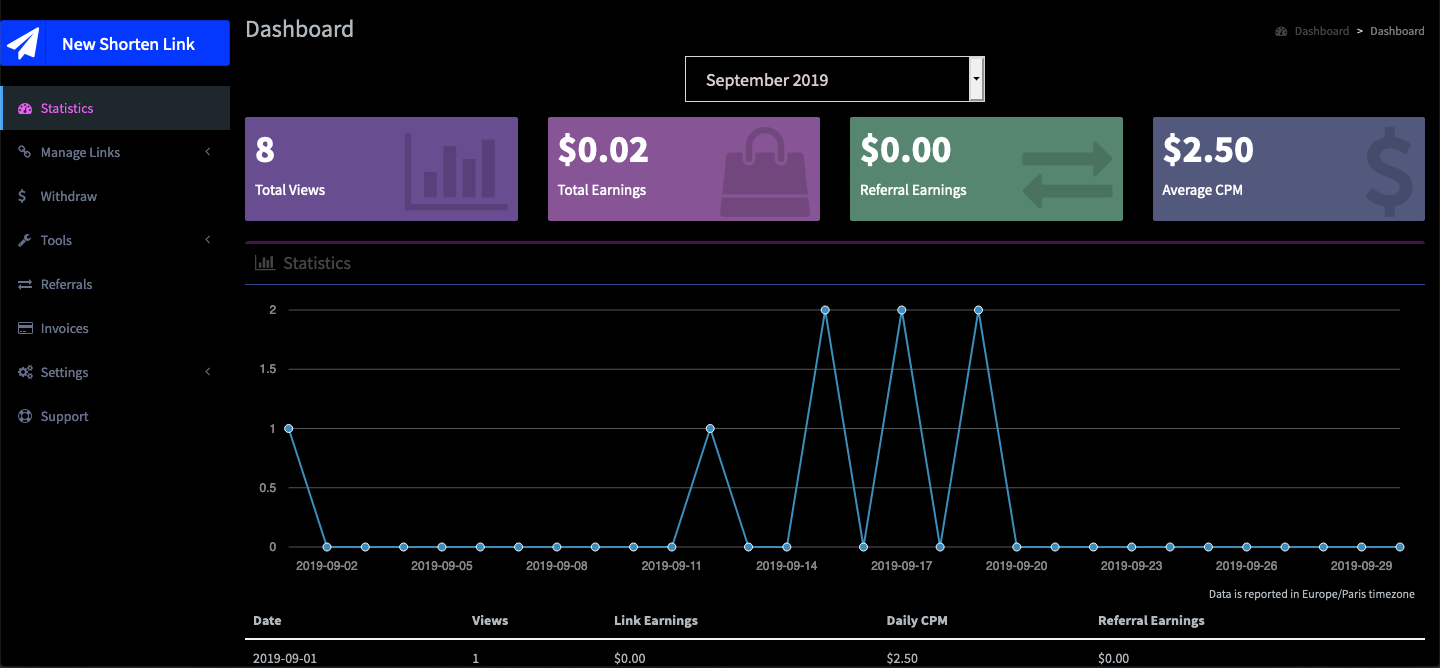Select the Average CPM stat card
1440x668 pixels.
coord(1288,169)
